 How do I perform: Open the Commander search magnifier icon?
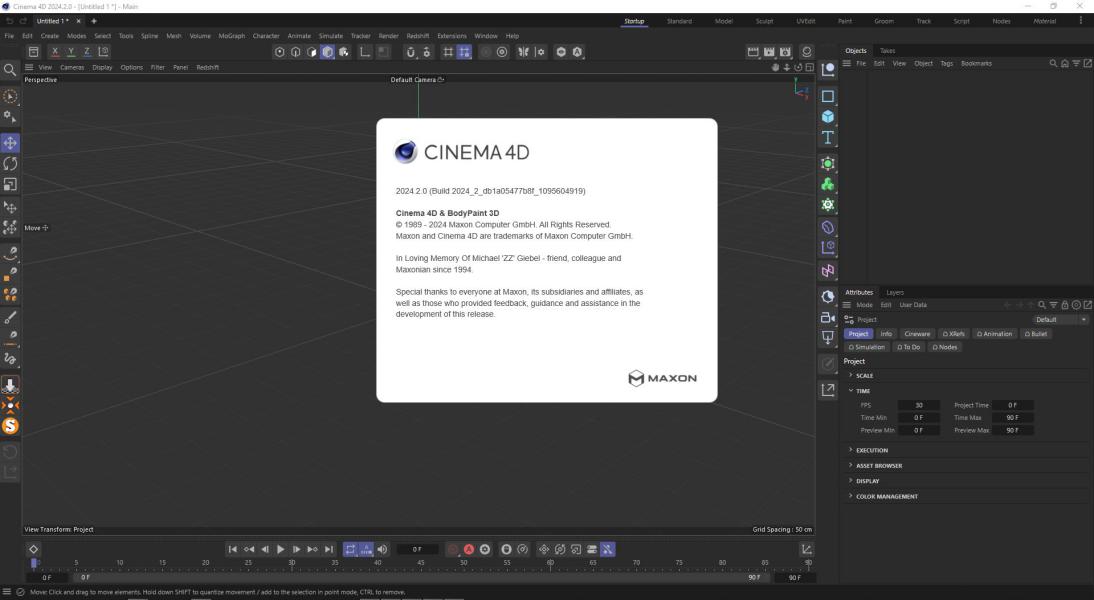pyautogui.click(x=10, y=70)
